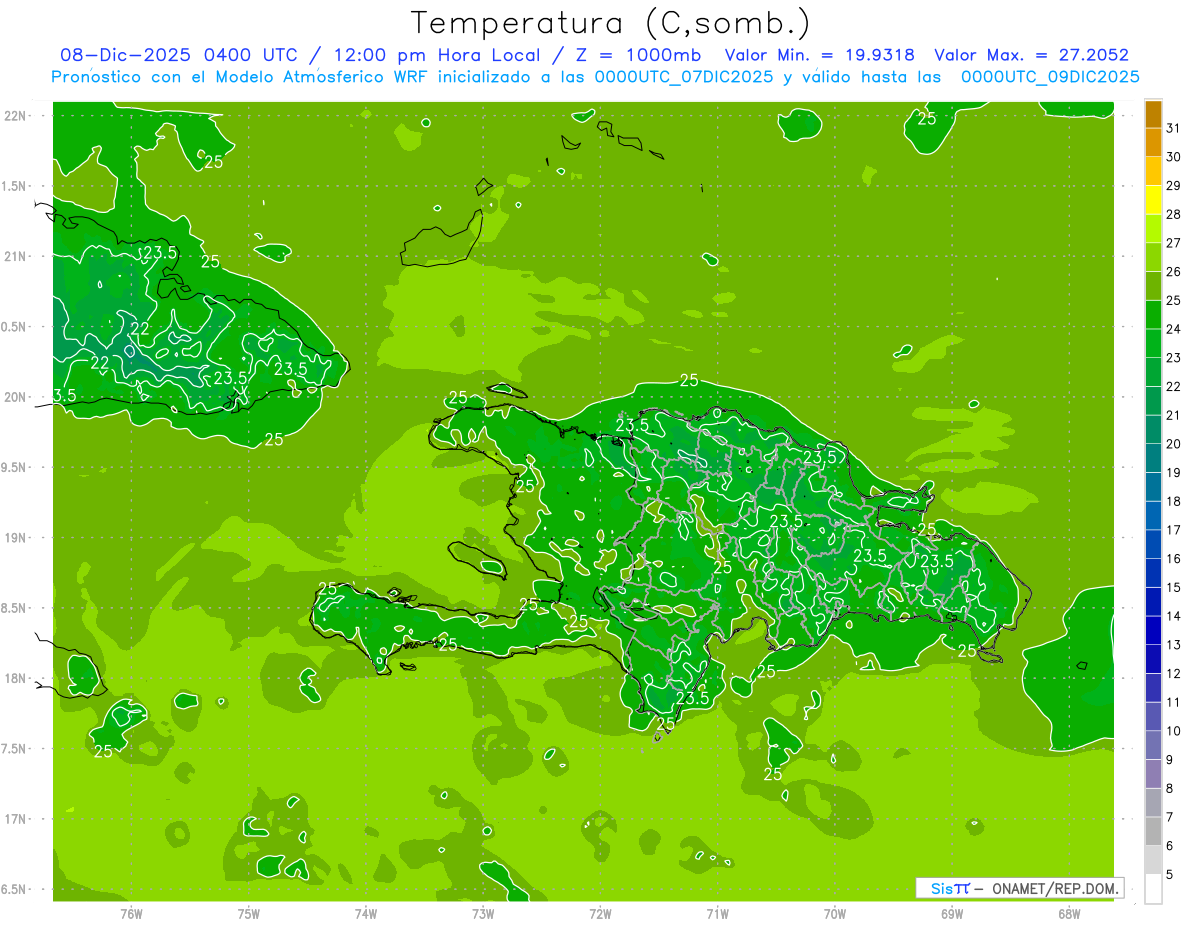Click the "6" label on the color scale
Screen dimensions: 1200x927
1170,846
